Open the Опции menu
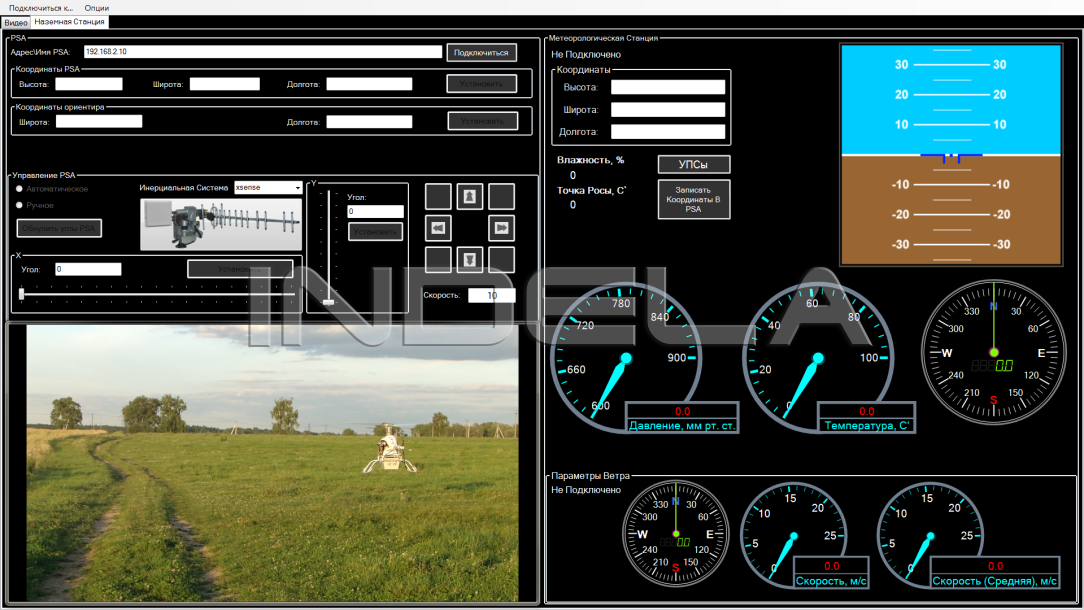Image resolution: width=1084 pixels, height=610 pixels. (x=97, y=7)
